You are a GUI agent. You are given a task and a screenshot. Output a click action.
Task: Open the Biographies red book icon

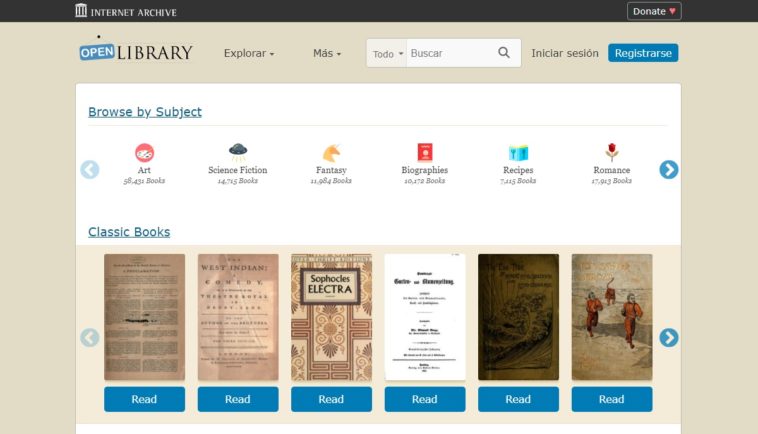425,152
